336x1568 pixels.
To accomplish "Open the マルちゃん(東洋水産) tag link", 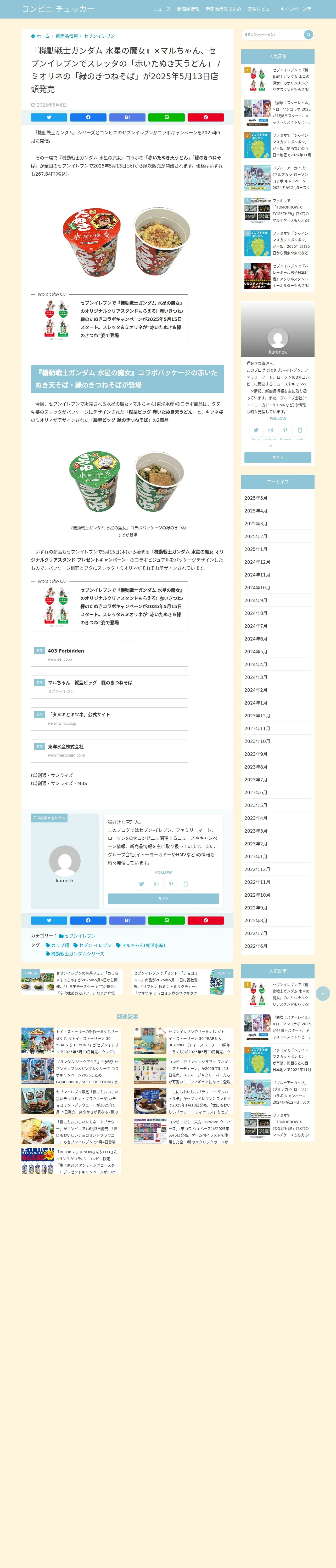I will pos(140,945).
